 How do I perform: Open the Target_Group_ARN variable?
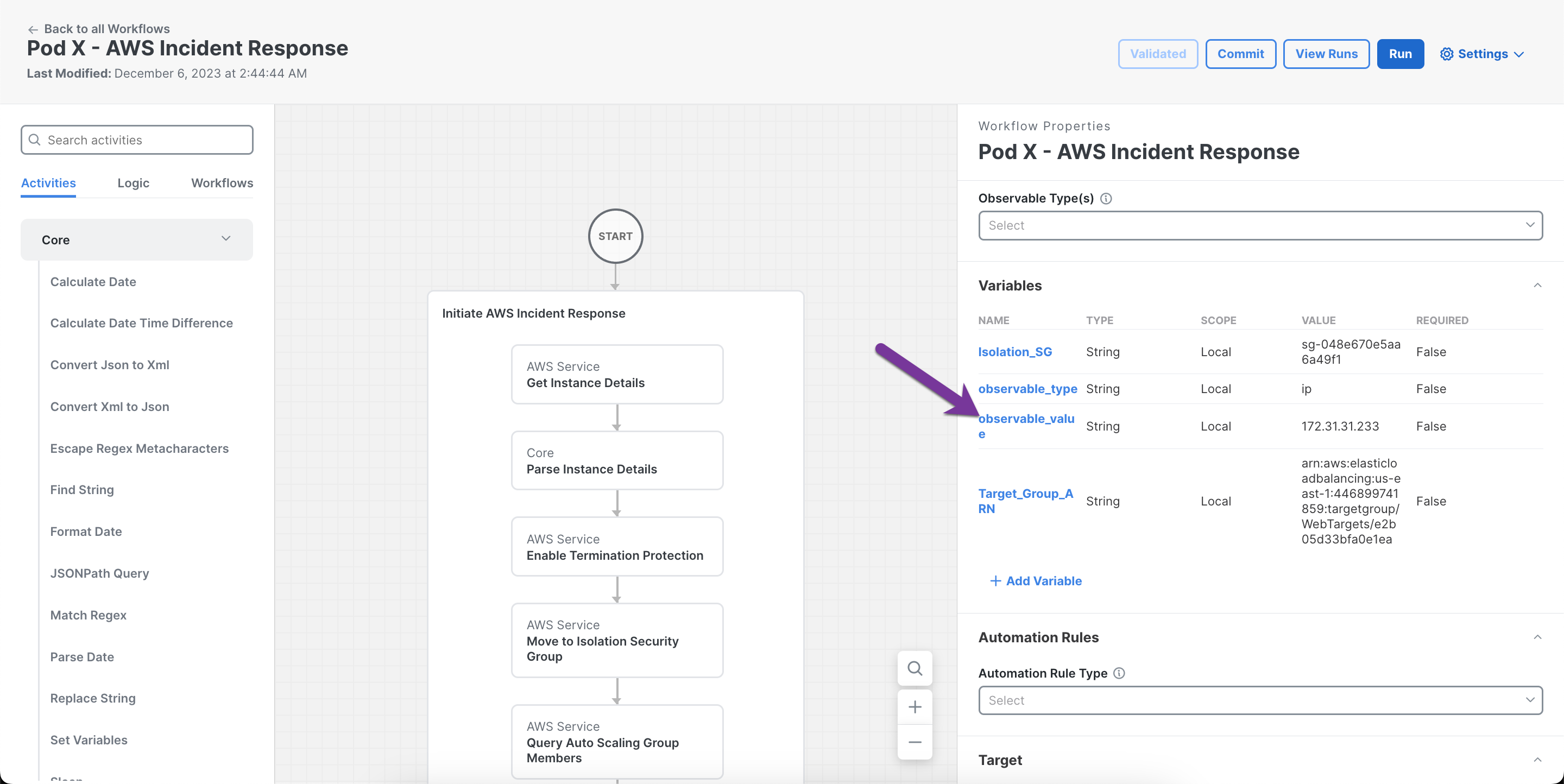point(1025,501)
